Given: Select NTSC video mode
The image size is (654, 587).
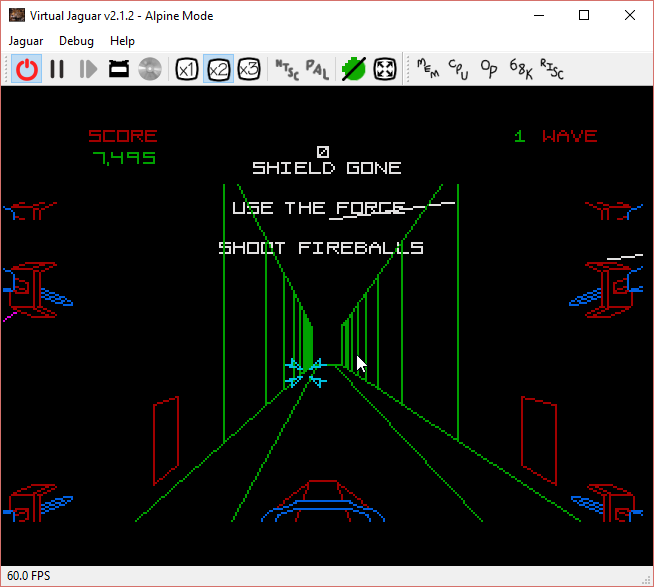Looking at the screenshot, I should coord(286,69).
